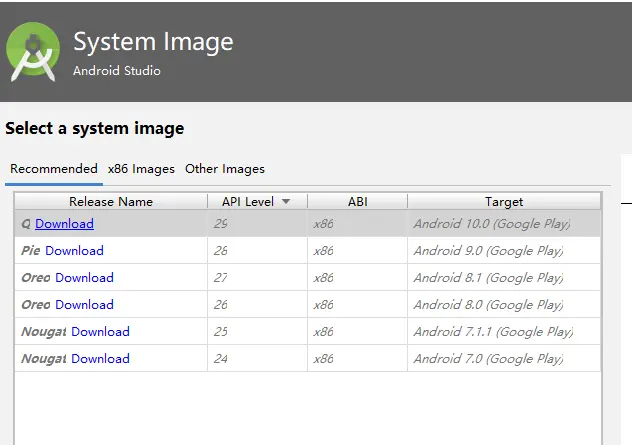The height and width of the screenshot is (445, 632).
Task: Download Oreo API 26 image
Action: (84, 305)
